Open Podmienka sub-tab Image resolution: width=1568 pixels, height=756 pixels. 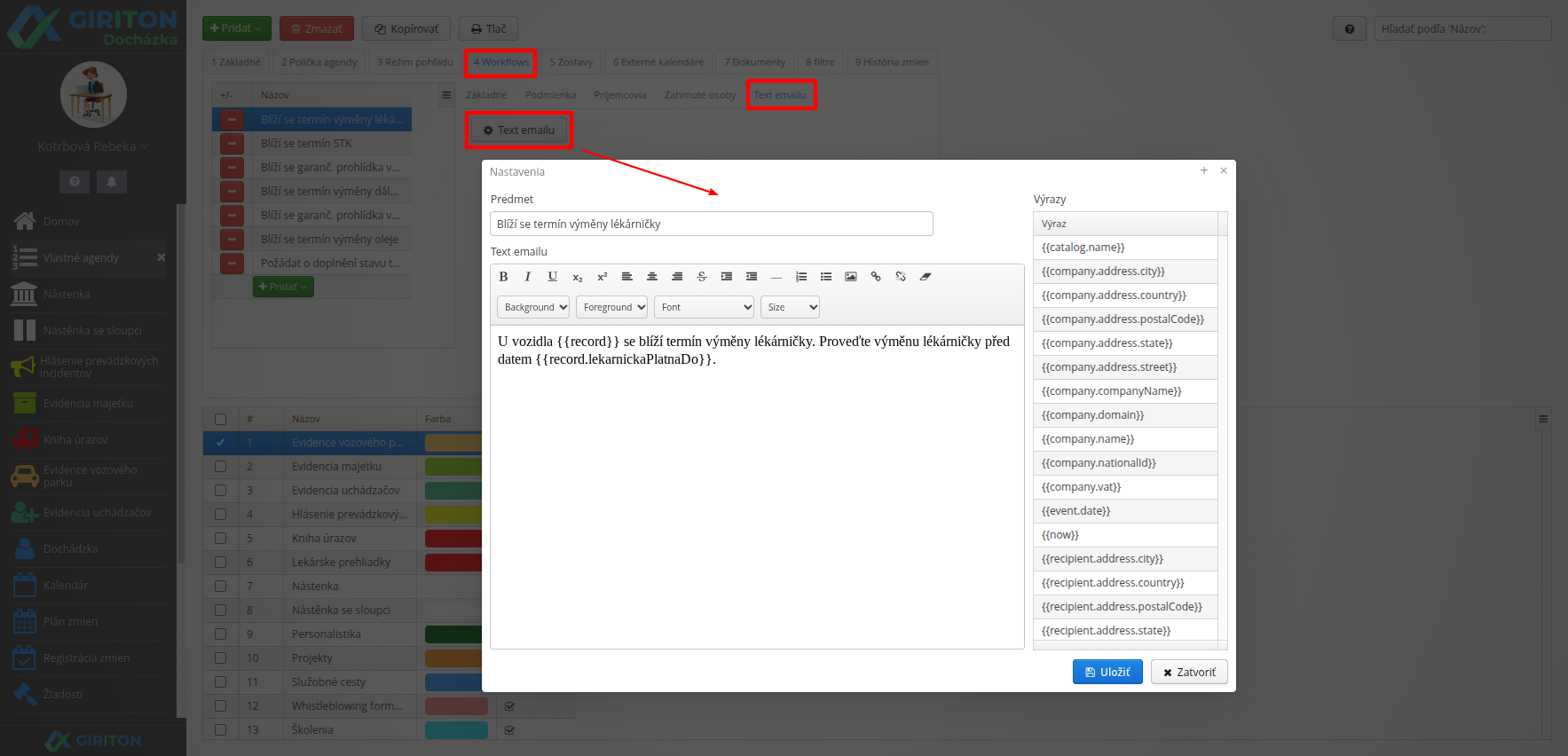550,95
